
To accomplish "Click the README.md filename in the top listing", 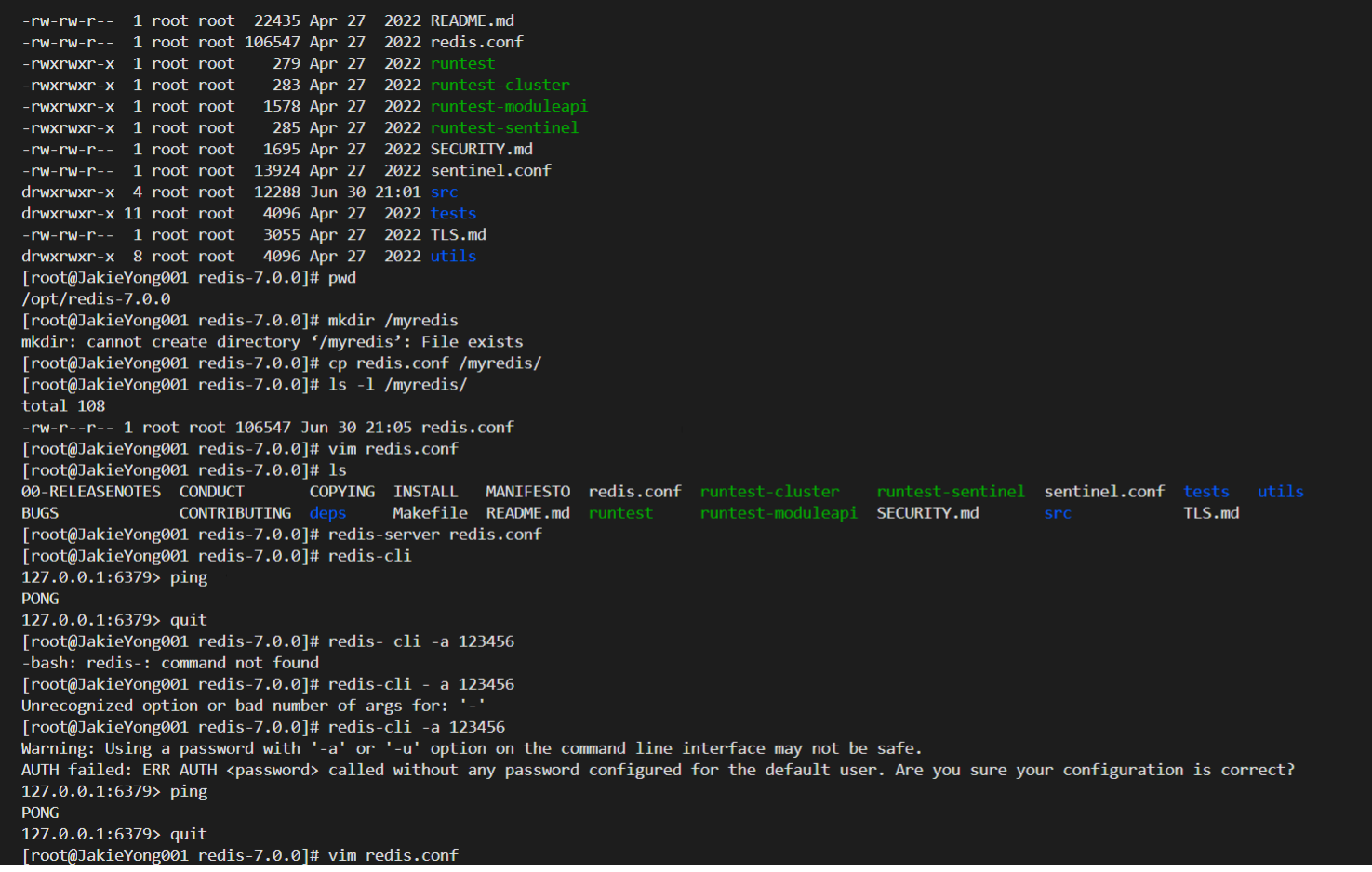I will 472,20.
